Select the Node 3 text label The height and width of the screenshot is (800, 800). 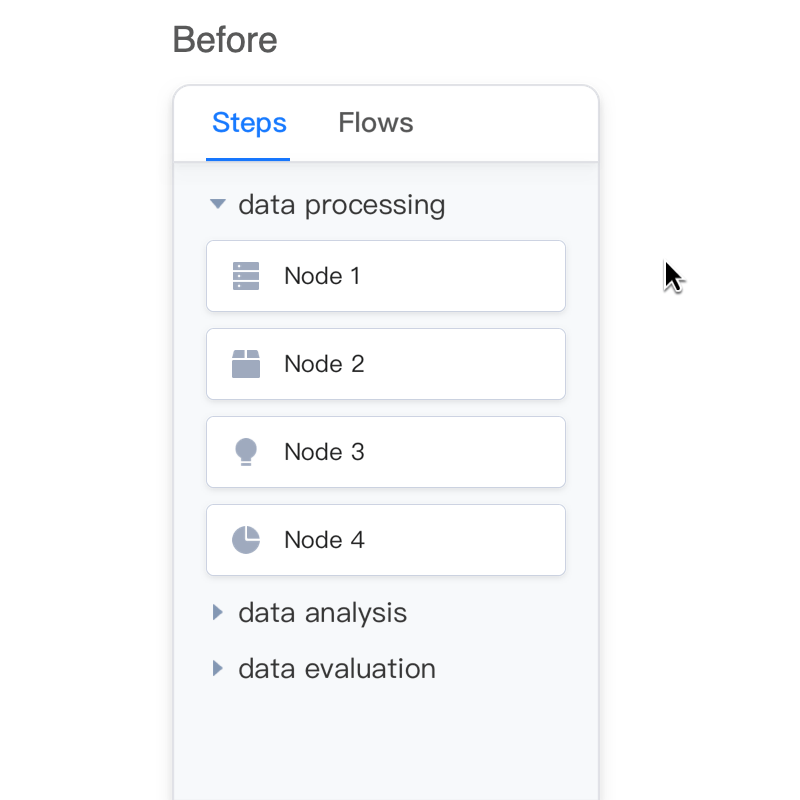[324, 452]
